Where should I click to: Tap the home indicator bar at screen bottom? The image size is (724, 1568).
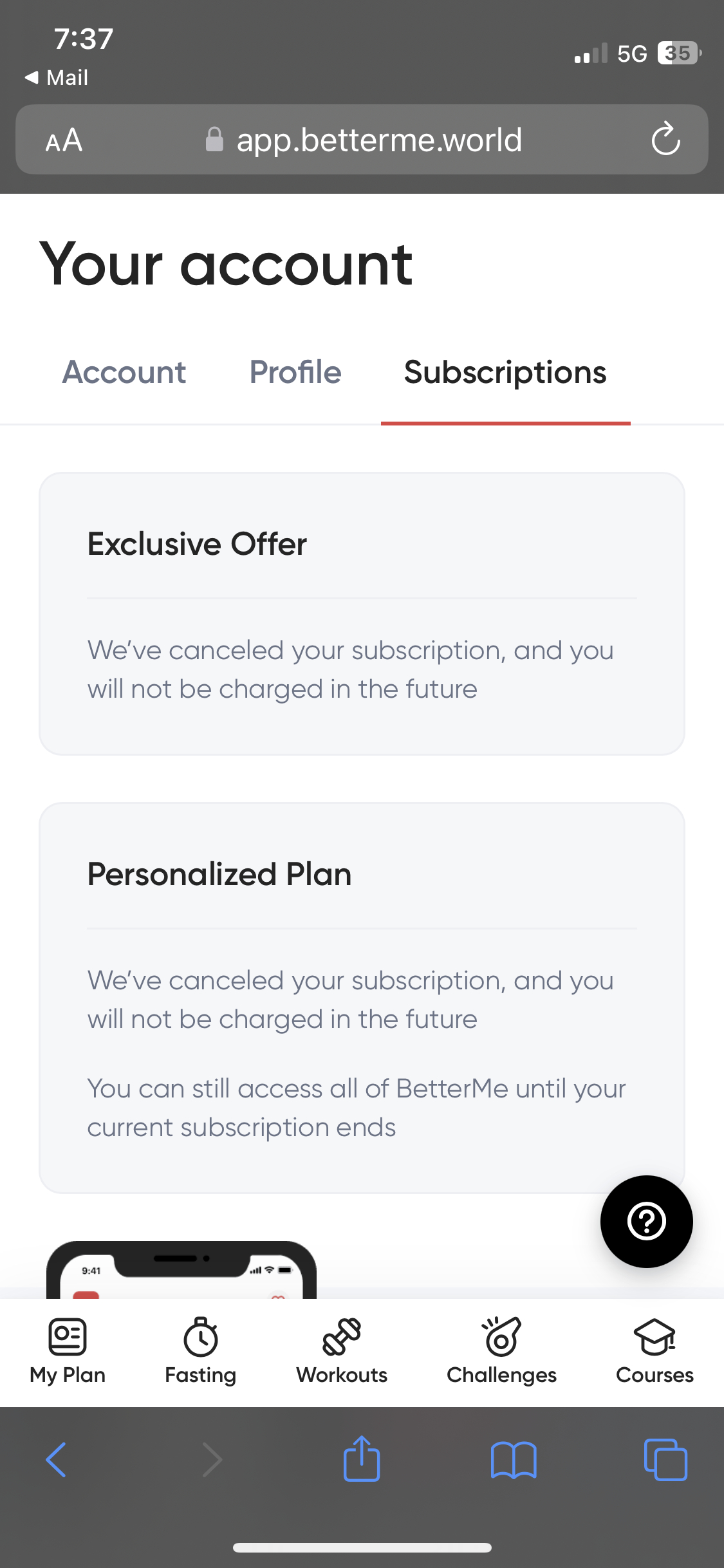(362, 1547)
